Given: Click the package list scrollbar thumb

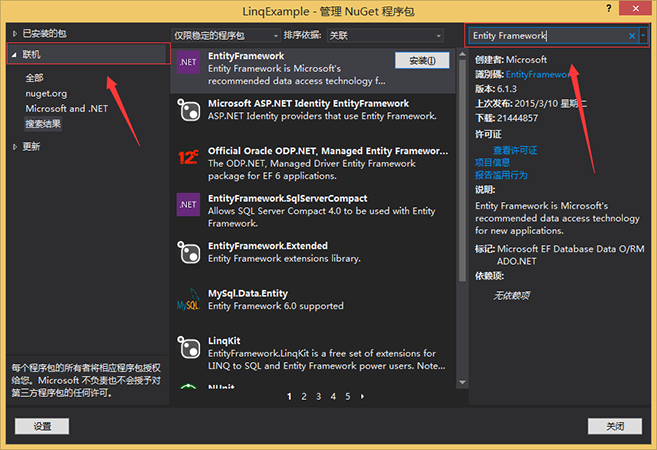Looking at the screenshot, I should [463, 170].
